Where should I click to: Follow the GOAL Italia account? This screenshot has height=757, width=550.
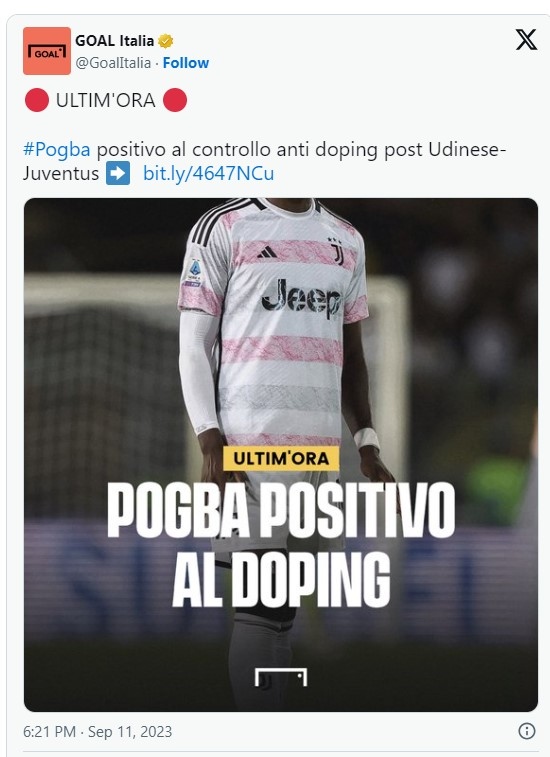(185, 63)
